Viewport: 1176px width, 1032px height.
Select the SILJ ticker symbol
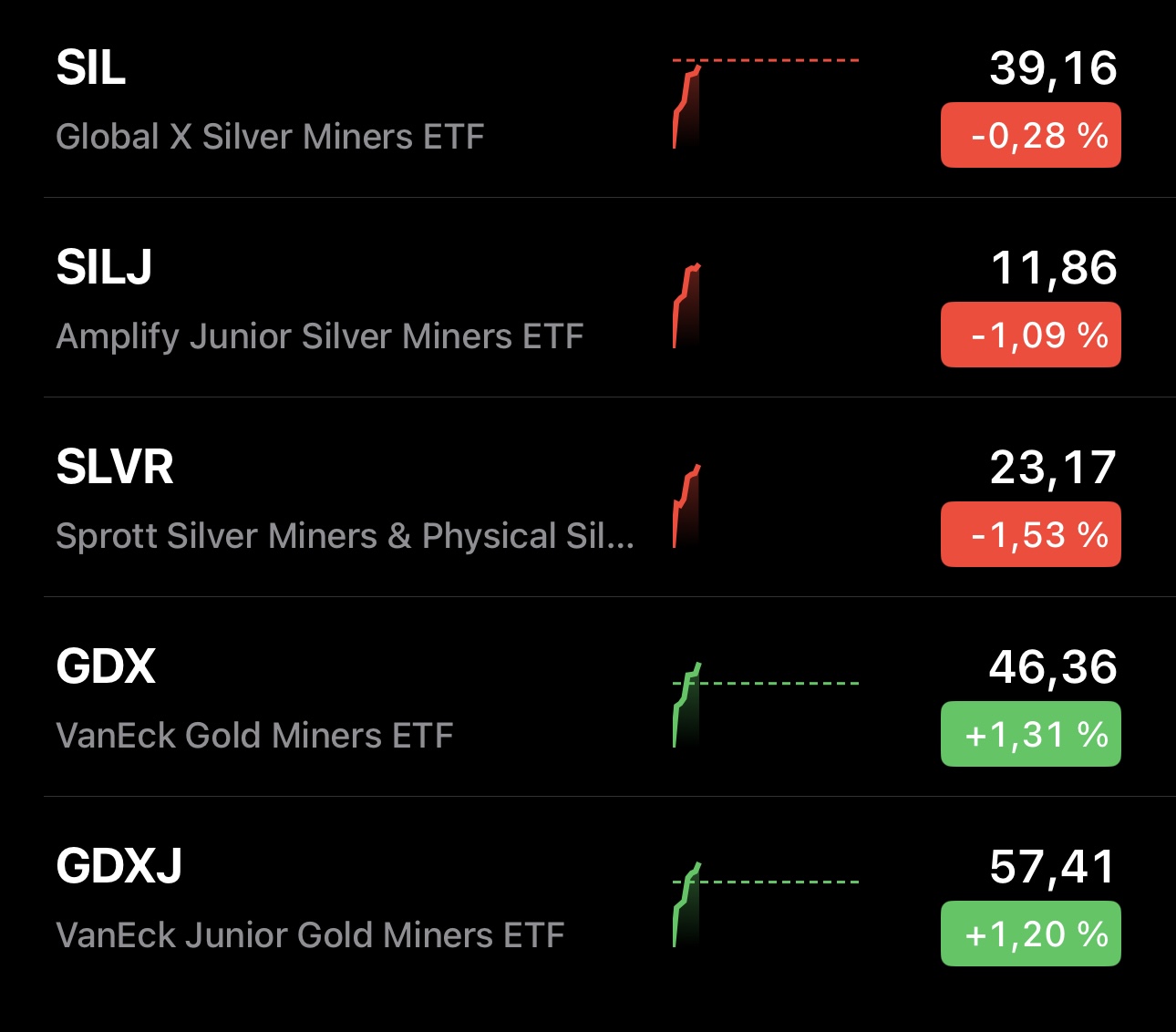(104, 268)
